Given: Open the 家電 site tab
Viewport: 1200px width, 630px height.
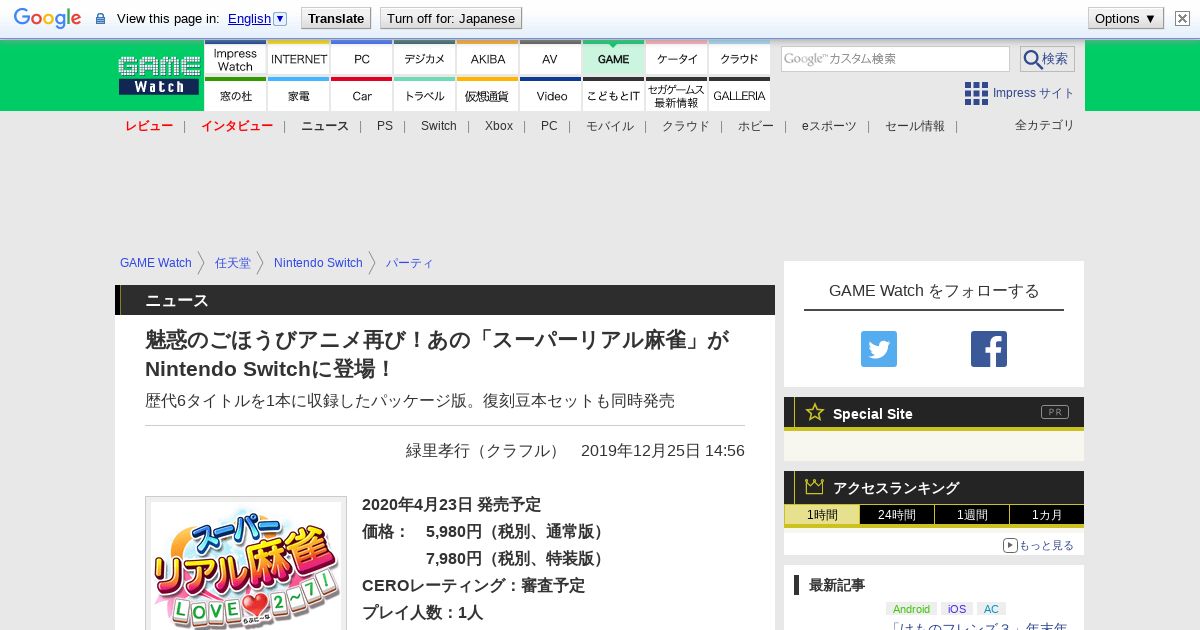Looking at the screenshot, I should pos(299,95).
